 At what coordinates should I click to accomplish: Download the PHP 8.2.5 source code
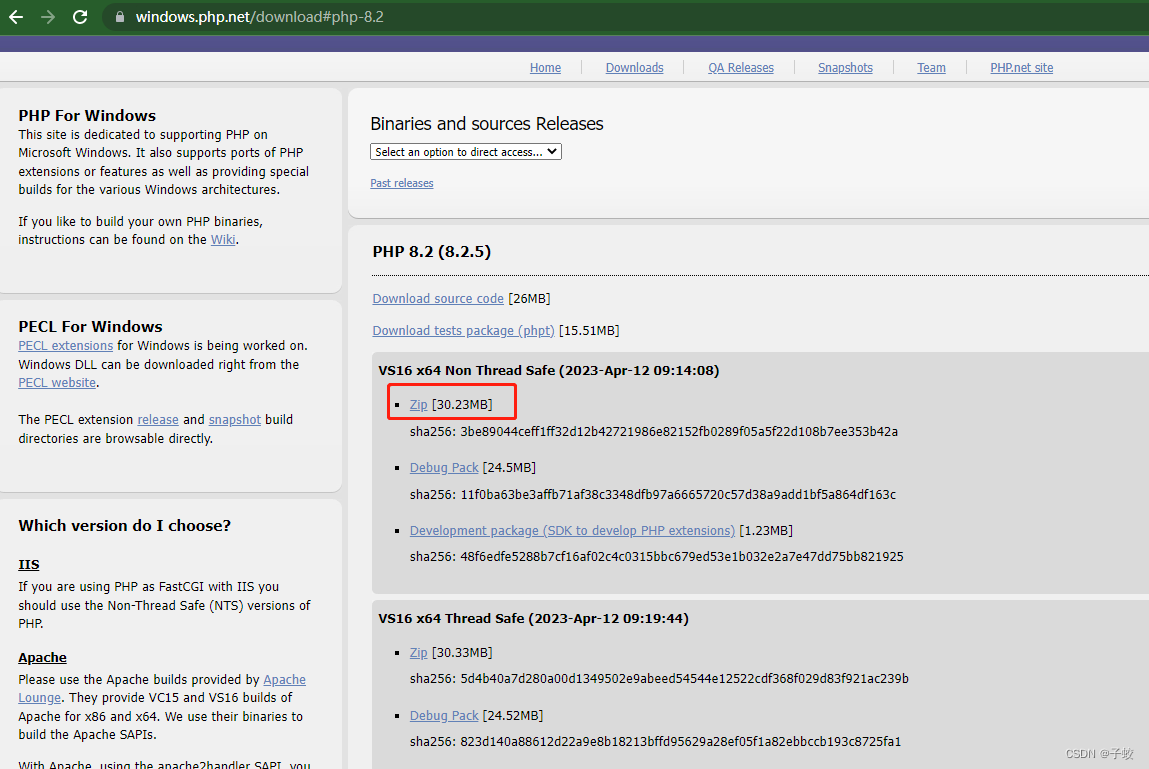[x=437, y=298]
